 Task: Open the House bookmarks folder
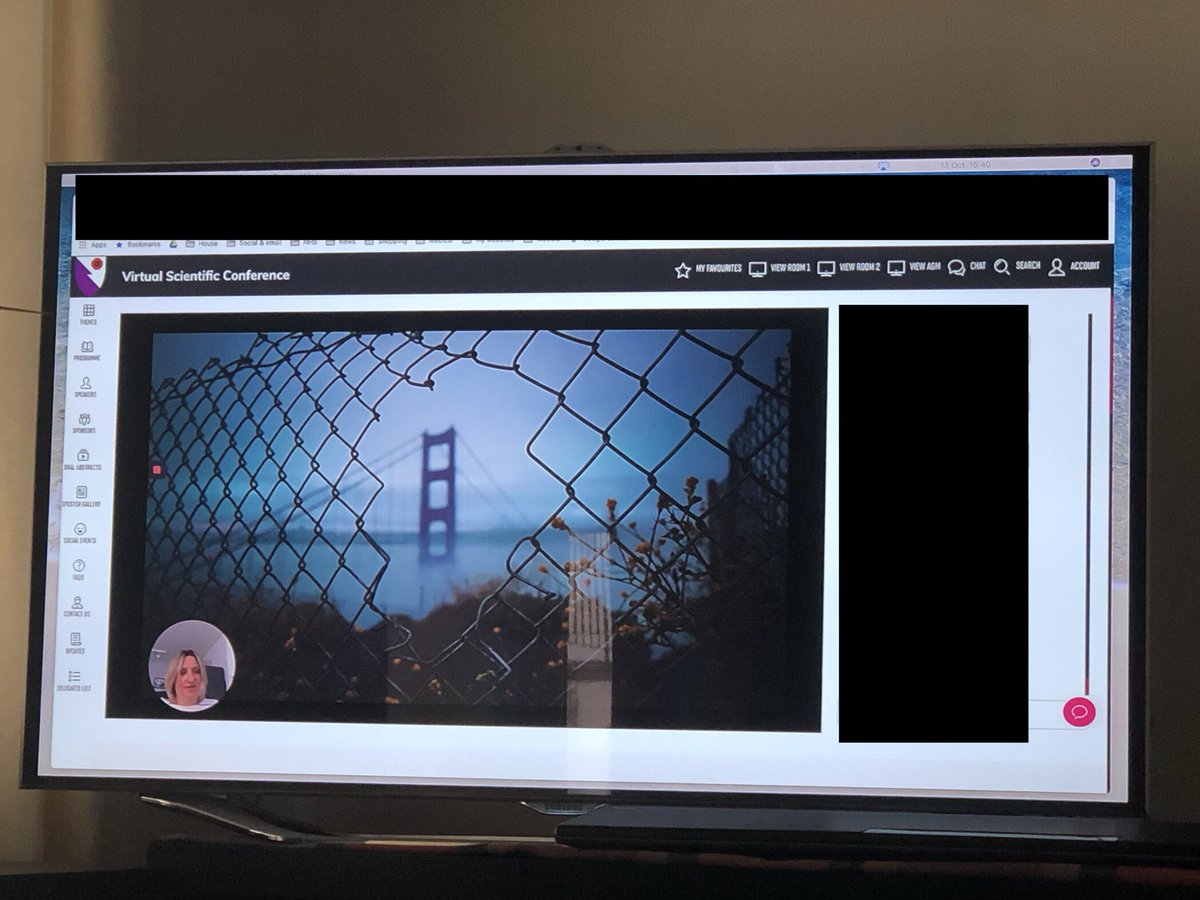click(x=201, y=243)
